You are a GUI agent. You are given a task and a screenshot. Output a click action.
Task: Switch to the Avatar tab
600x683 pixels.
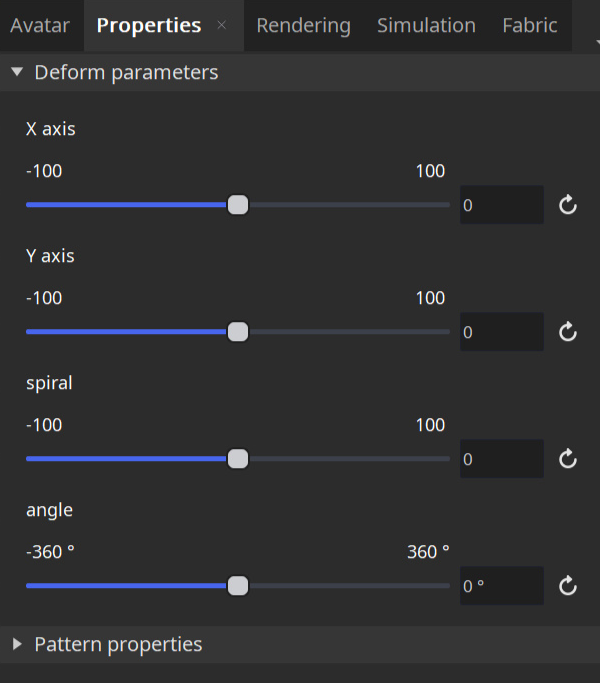pyautogui.click(x=40, y=26)
